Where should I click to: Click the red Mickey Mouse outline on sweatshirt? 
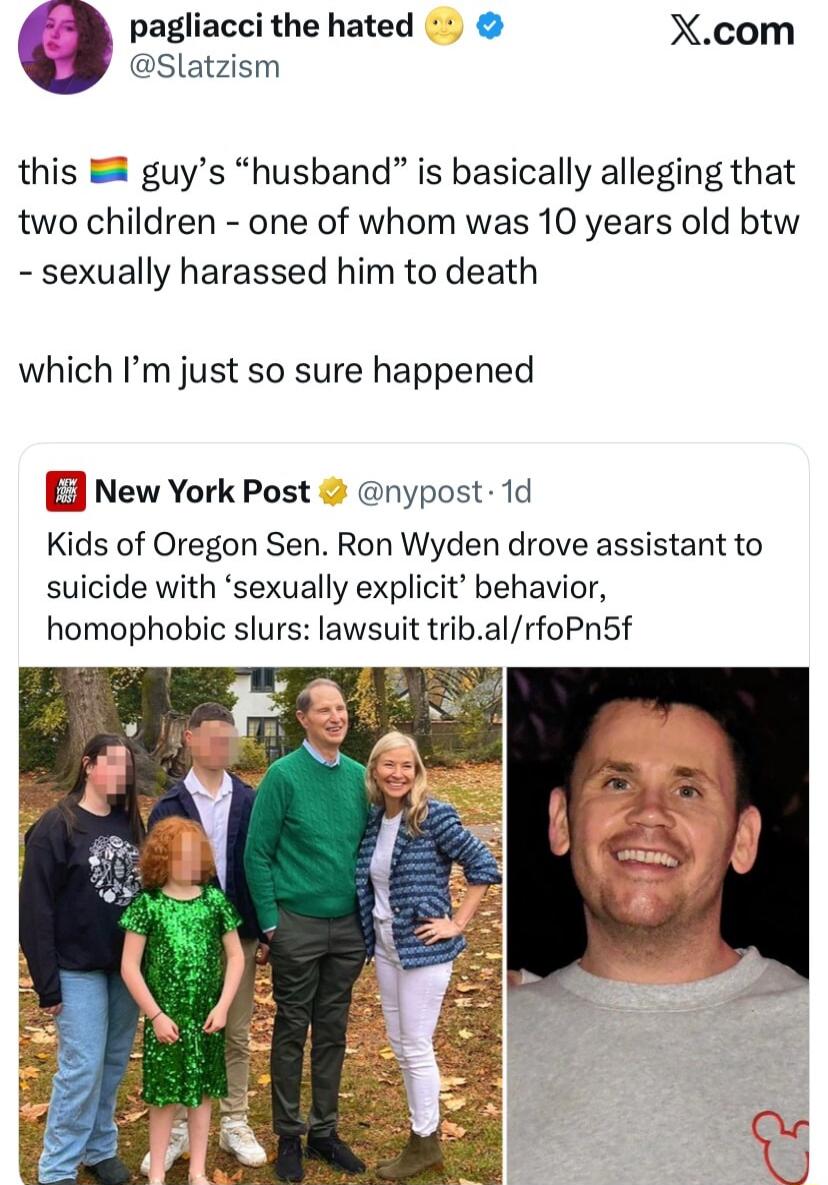[x=780, y=1147]
